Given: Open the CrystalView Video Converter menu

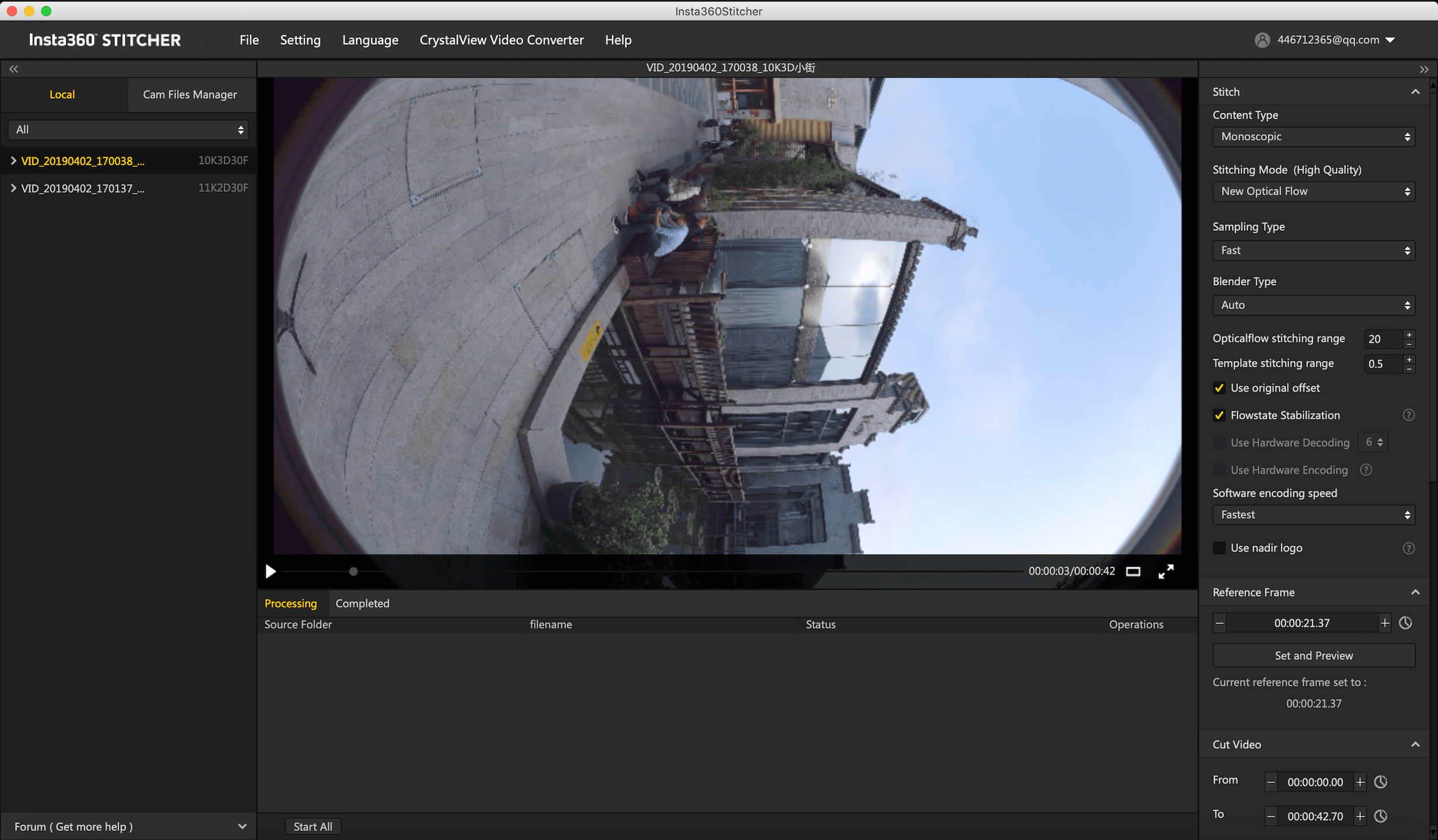Looking at the screenshot, I should [501, 40].
